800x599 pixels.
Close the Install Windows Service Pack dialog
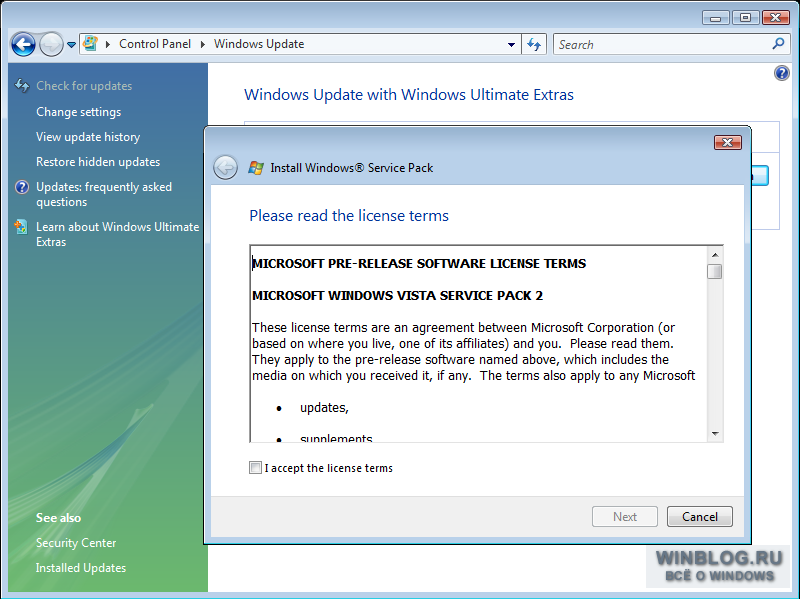coord(728,142)
